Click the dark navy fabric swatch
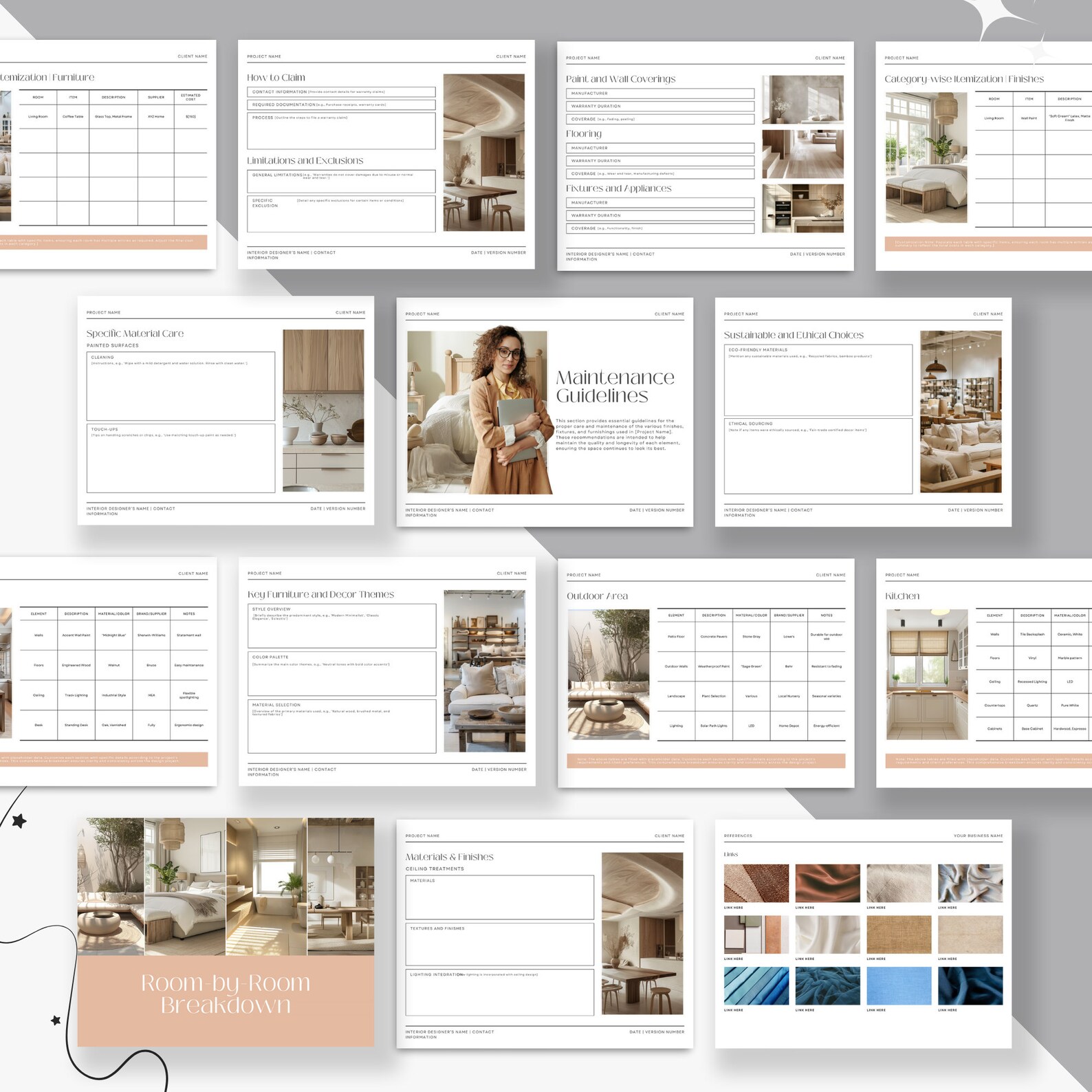Image resolution: width=1092 pixels, height=1092 pixels. pos(970,985)
